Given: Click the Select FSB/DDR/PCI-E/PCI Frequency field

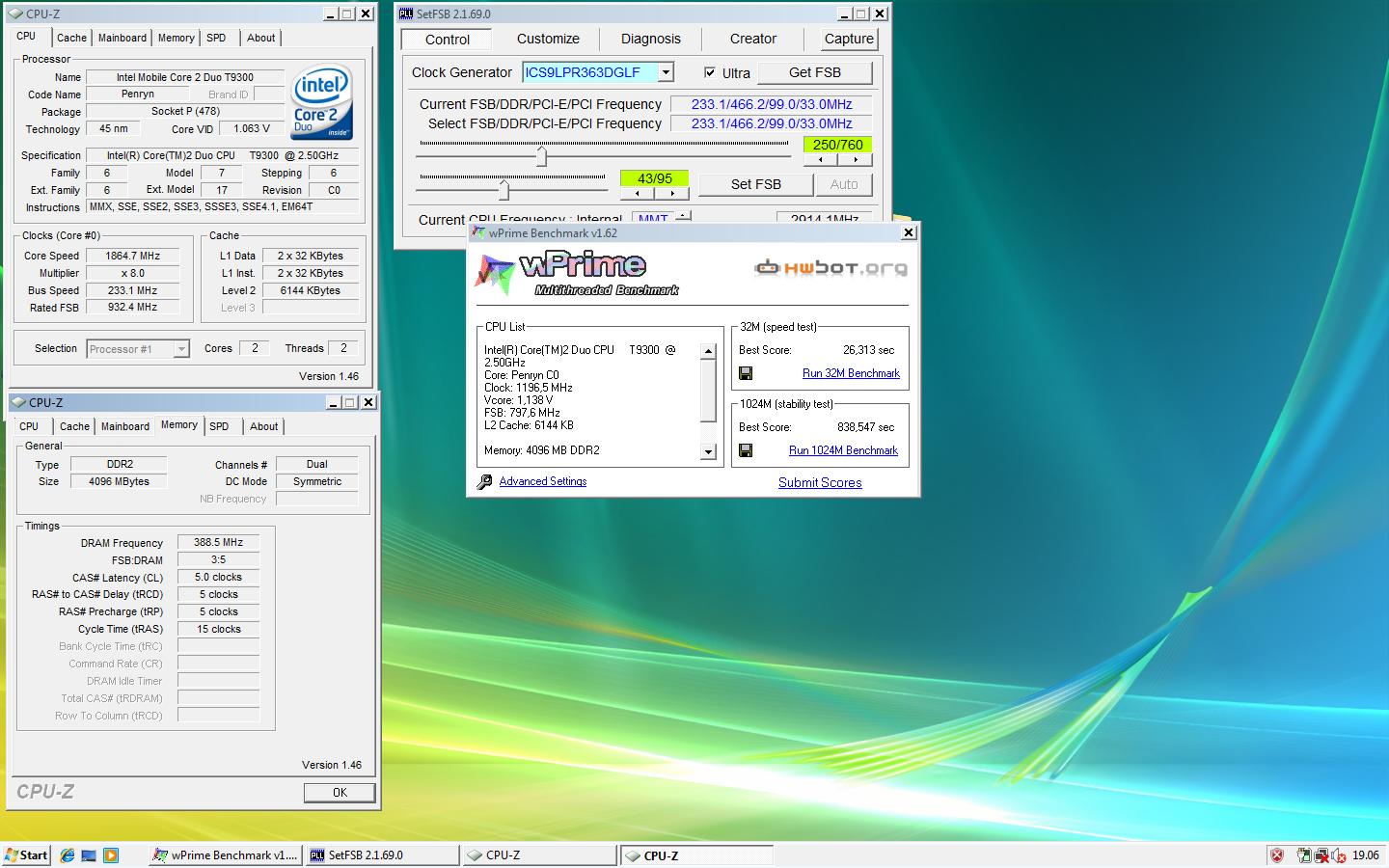Looking at the screenshot, I should point(772,123).
